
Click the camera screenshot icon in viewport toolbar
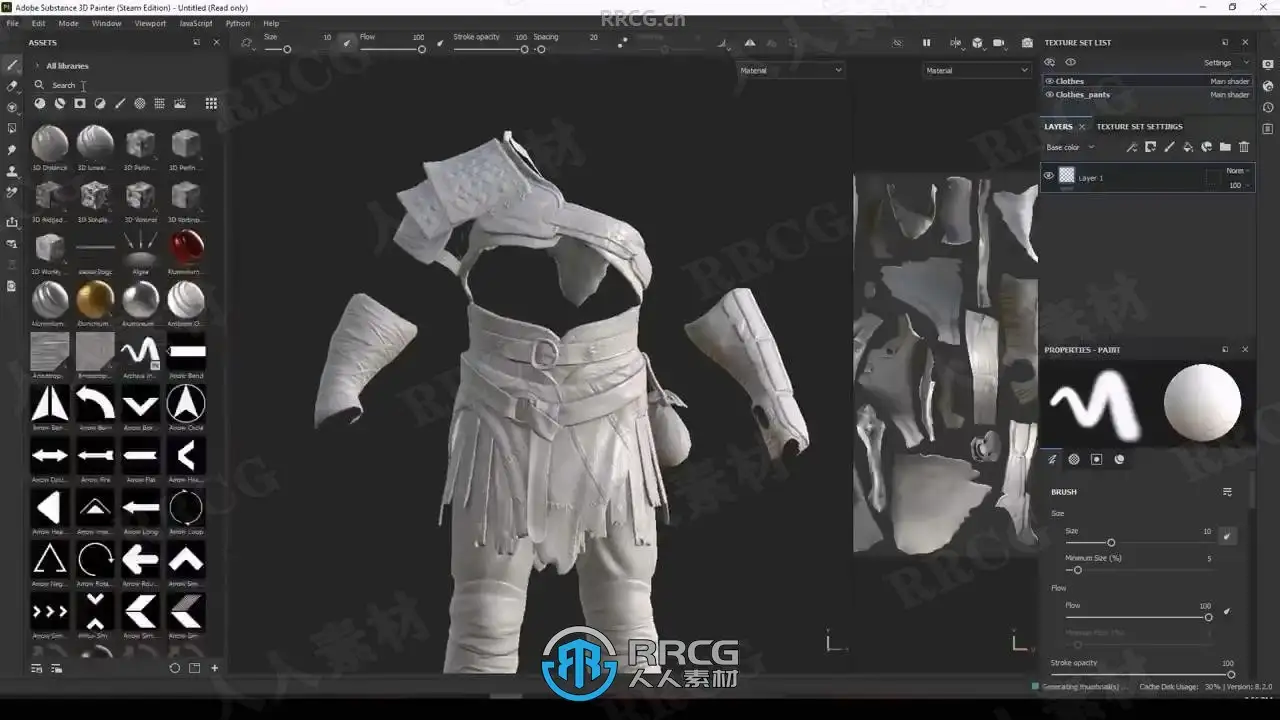coord(1027,43)
